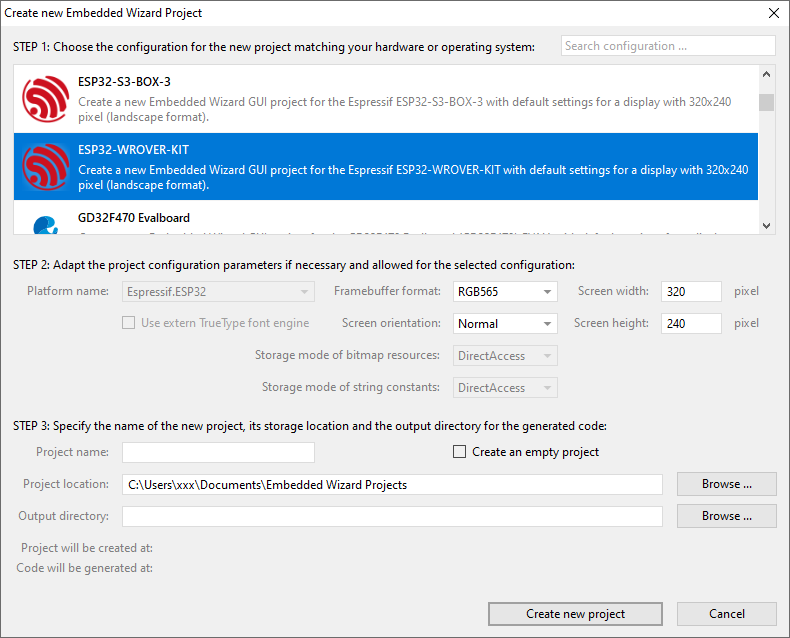This screenshot has width=790, height=638.
Task: Click the ESP32-S3-BOX-3 Espressif logo icon
Action: click(x=45, y=99)
